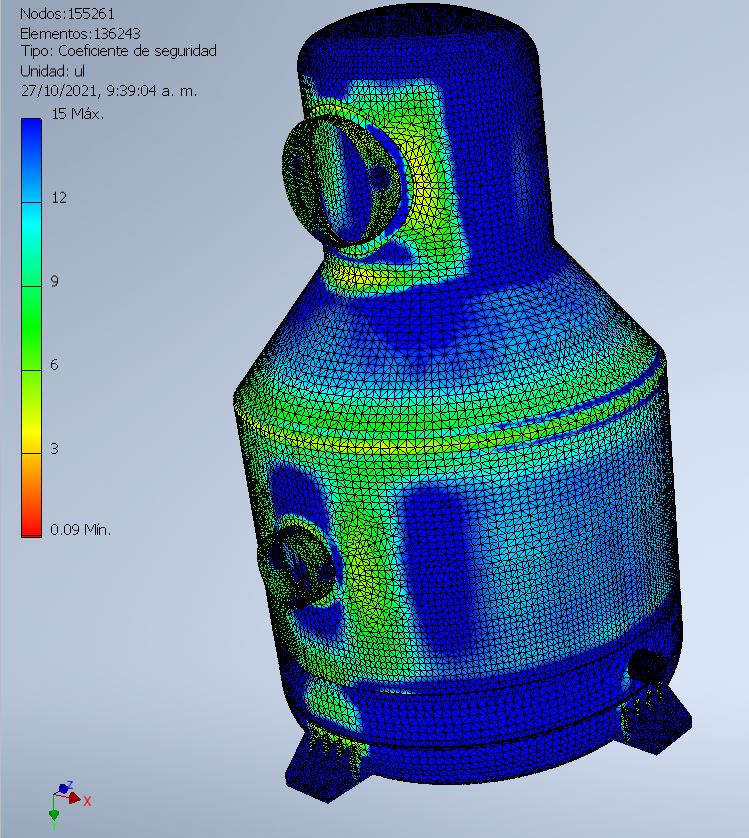749x838 pixels.
Task: Click the '15 Máx.' legend label
Action: pos(78,114)
